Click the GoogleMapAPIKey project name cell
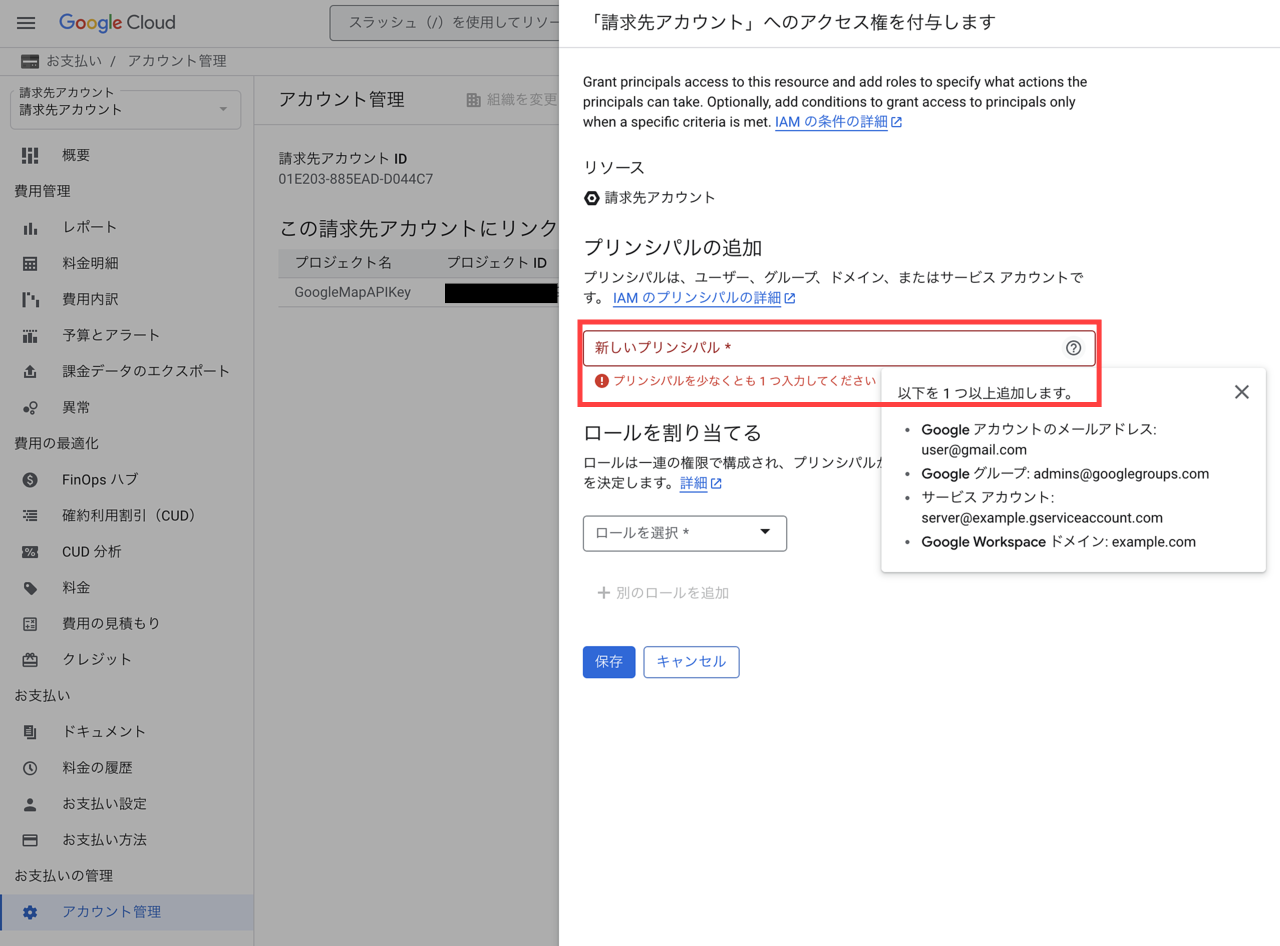This screenshot has height=946, width=1280. click(353, 293)
